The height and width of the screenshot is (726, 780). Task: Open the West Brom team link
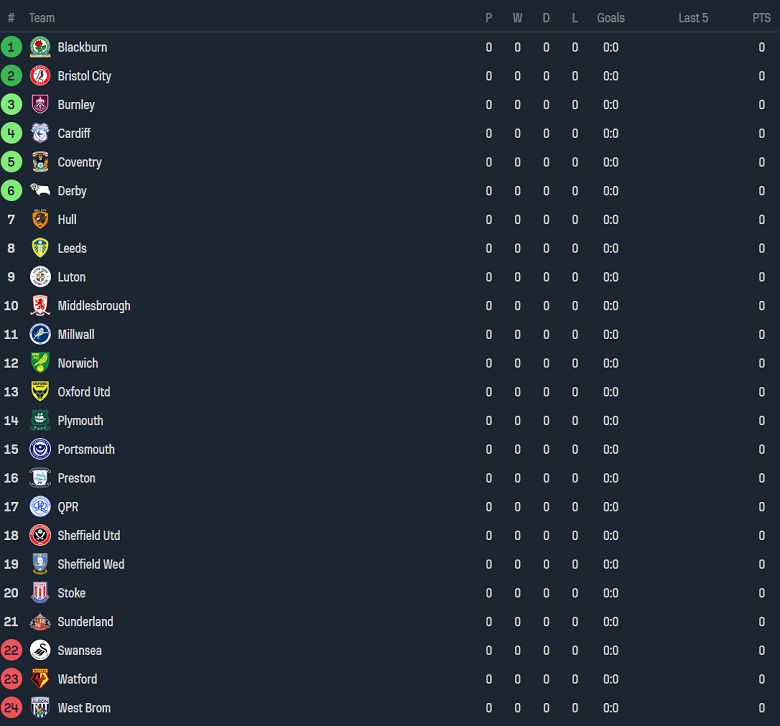click(x=84, y=708)
